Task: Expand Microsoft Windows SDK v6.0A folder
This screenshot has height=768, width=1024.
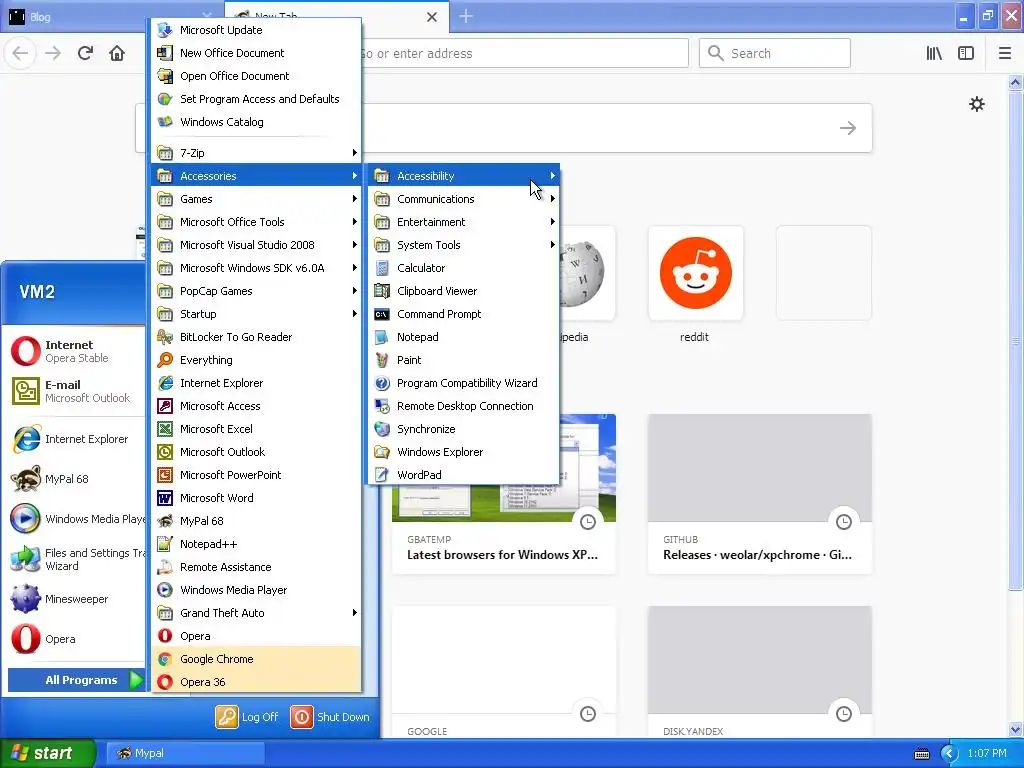Action: click(256, 268)
